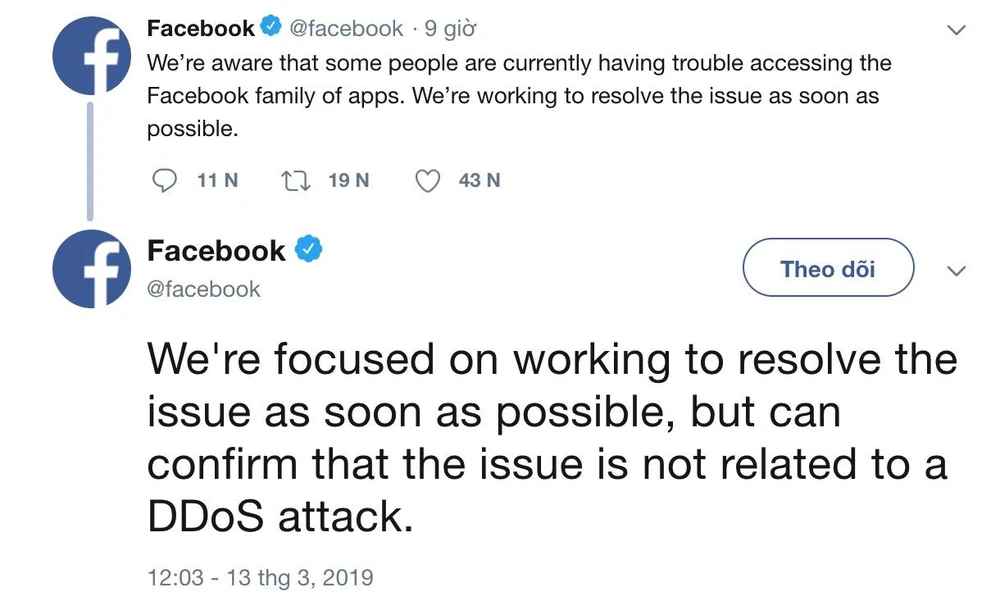The image size is (1000, 610).
Task: Click the "19 N" retweet count
Action: point(349,181)
